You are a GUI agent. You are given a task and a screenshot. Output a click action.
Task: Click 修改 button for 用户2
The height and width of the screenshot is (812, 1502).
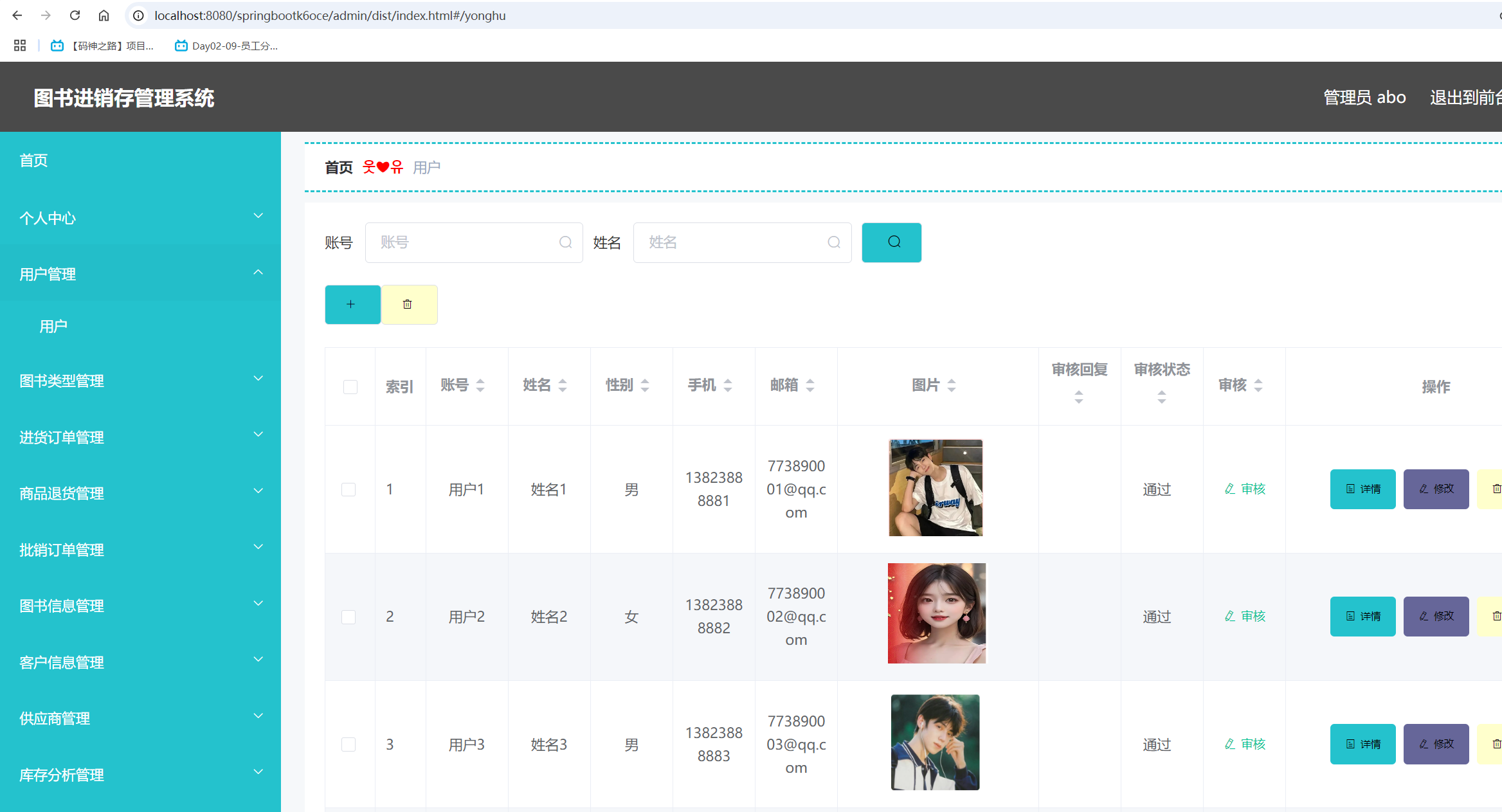1436,617
